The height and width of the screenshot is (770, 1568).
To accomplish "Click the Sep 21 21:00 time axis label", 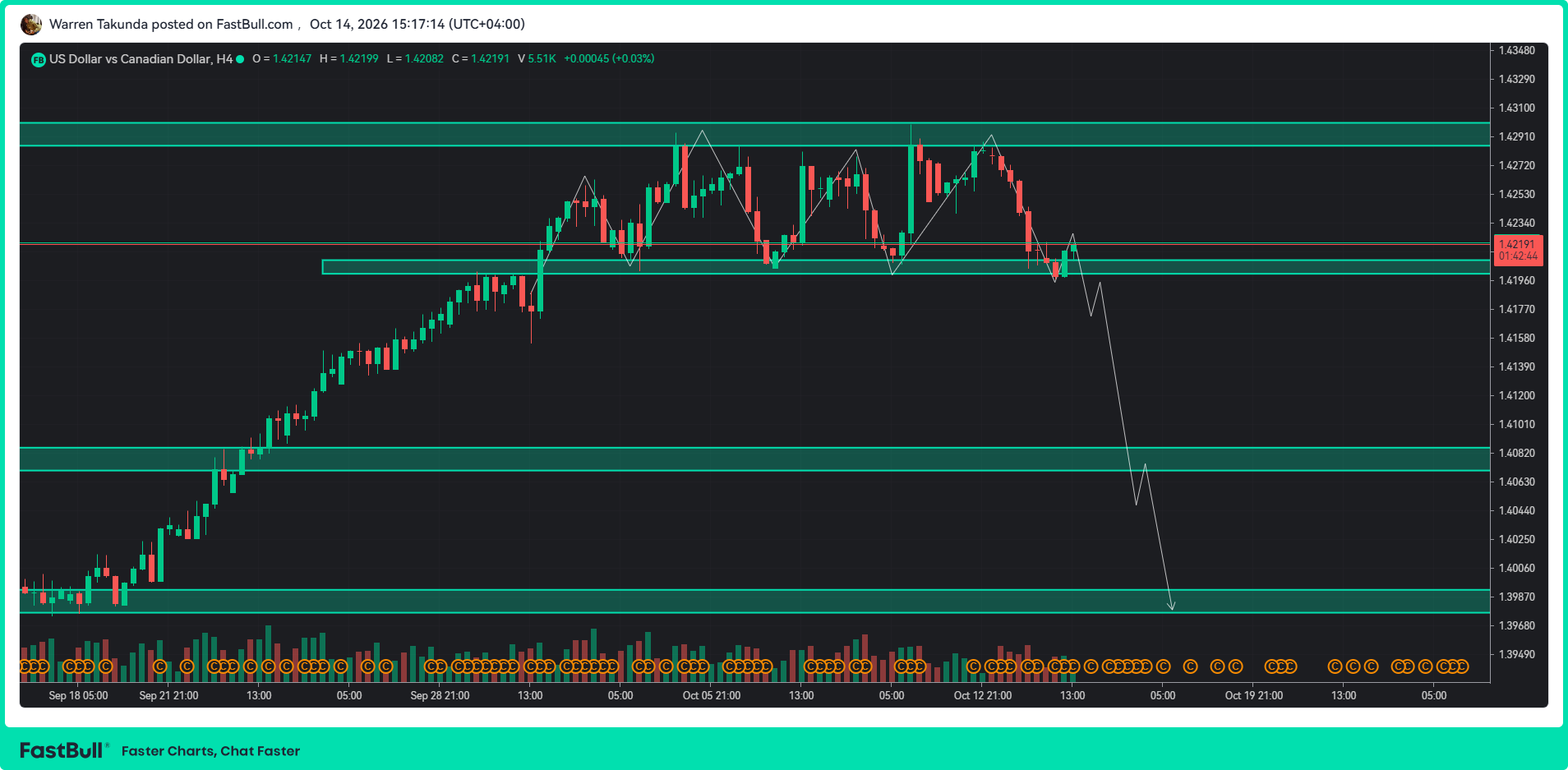I will pyautogui.click(x=168, y=695).
